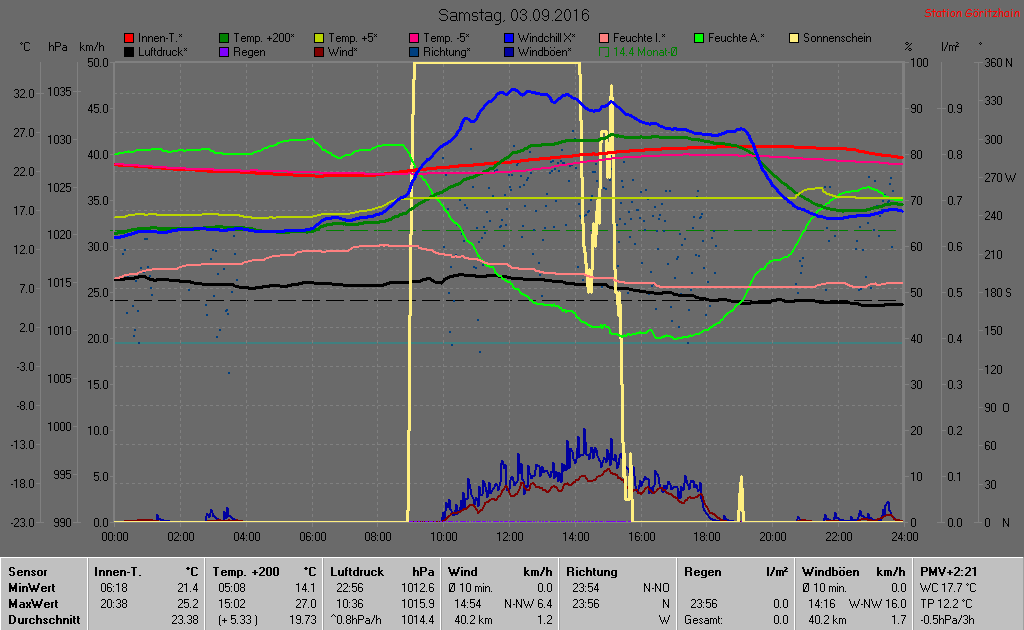The image size is (1024, 630).
Task: Click the 1035 hPa axis label
Action: [x=59, y=92]
